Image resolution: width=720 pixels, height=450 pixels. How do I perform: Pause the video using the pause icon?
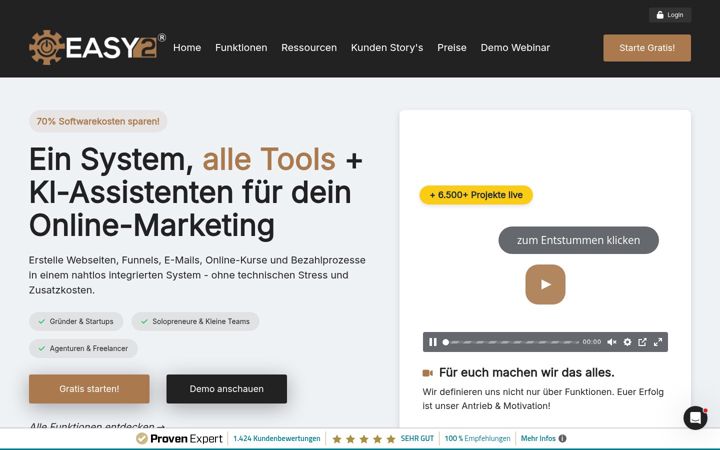point(433,342)
